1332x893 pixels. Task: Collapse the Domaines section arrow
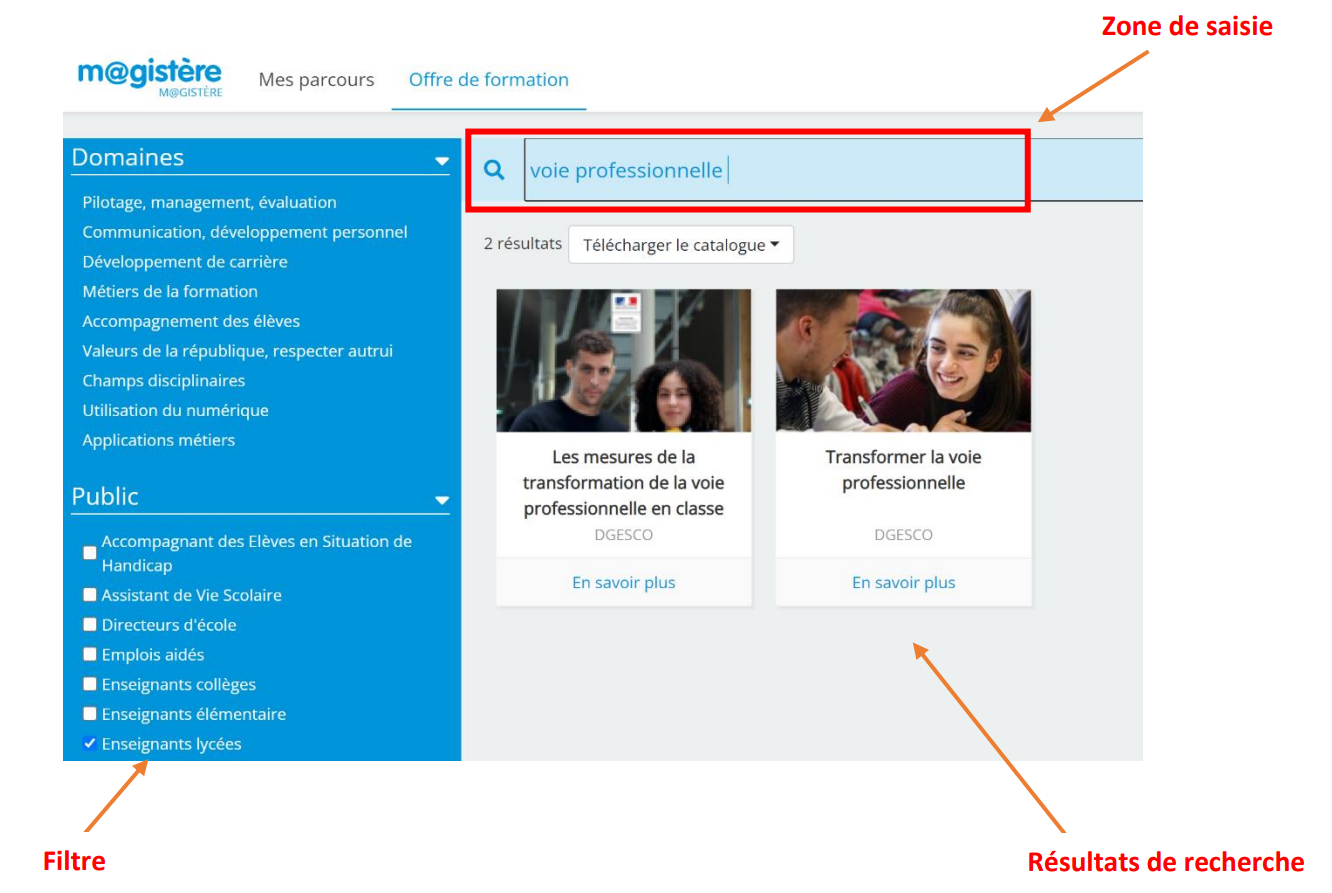point(442,160)
